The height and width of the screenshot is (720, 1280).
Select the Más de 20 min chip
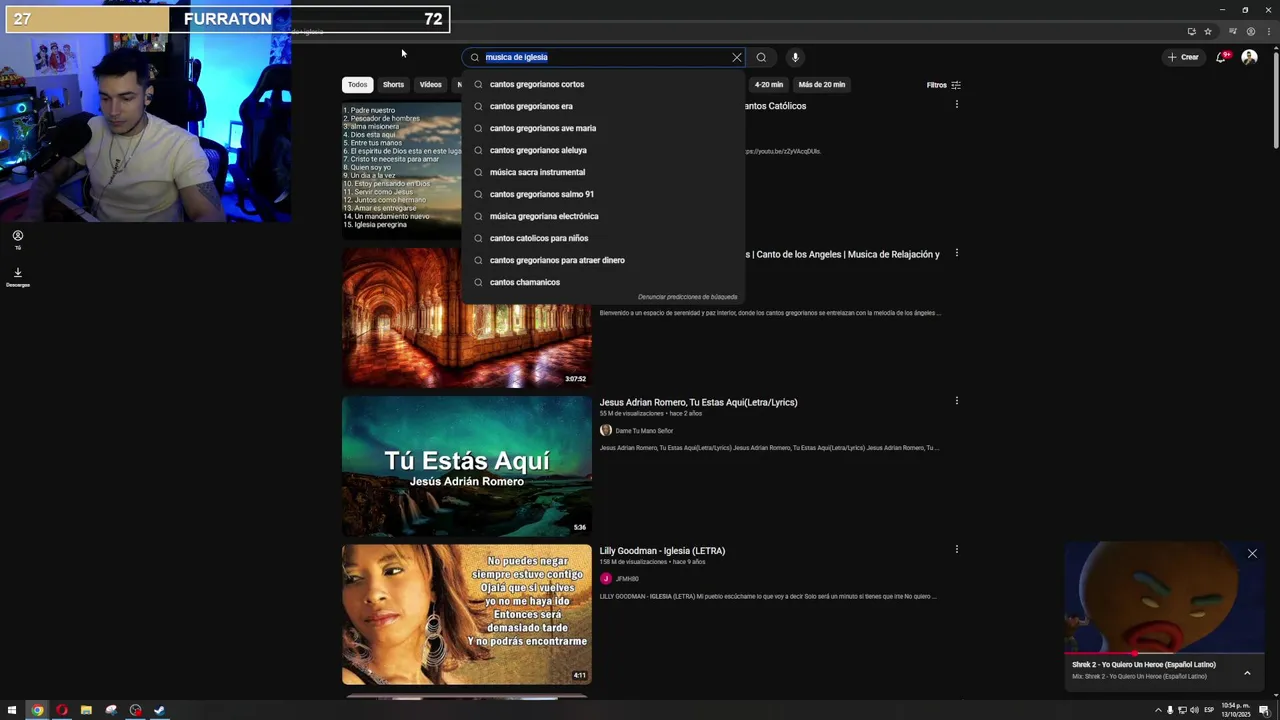coord(821,85)
